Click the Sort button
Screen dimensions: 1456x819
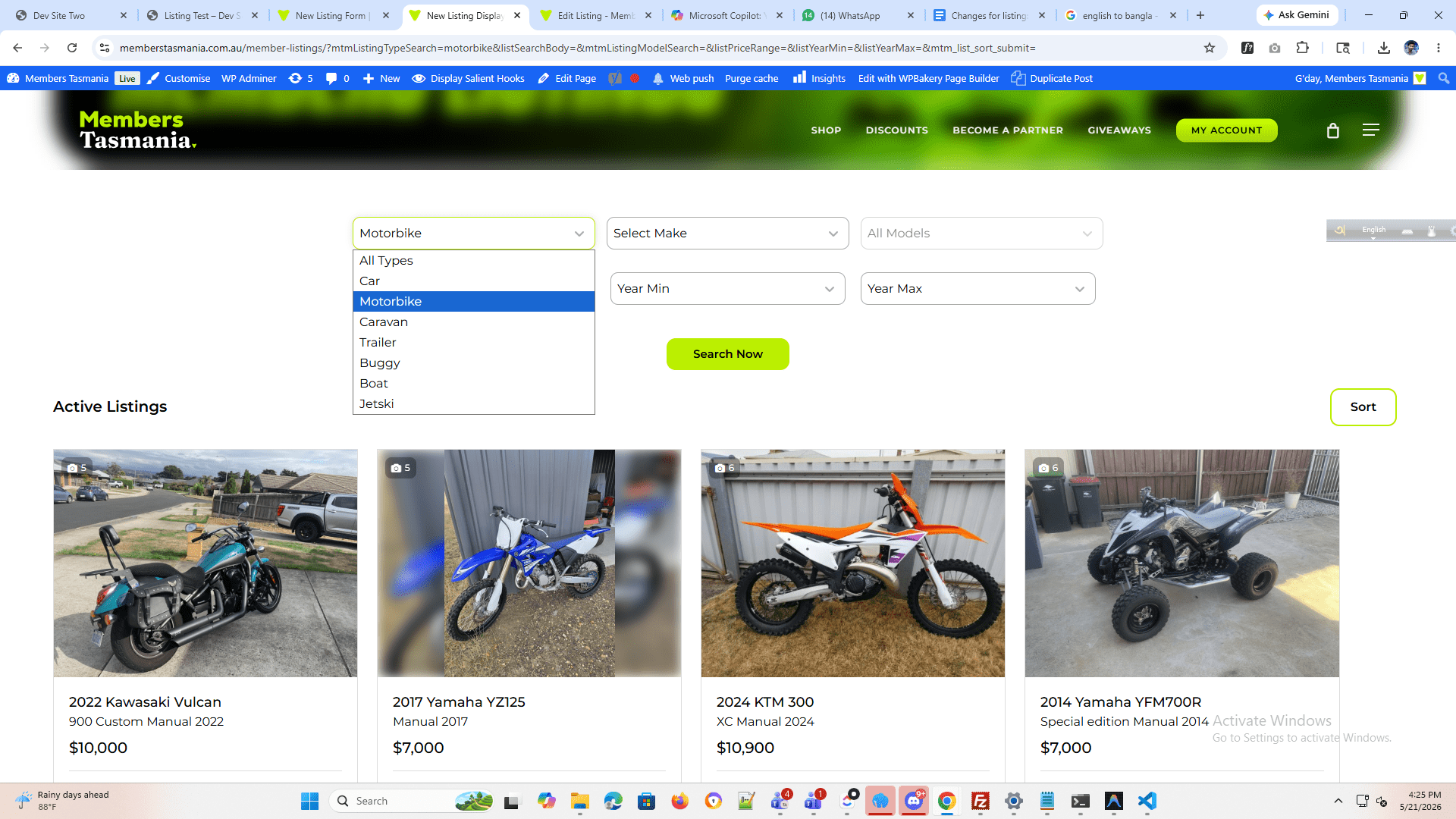click(x=1363, y=407)
